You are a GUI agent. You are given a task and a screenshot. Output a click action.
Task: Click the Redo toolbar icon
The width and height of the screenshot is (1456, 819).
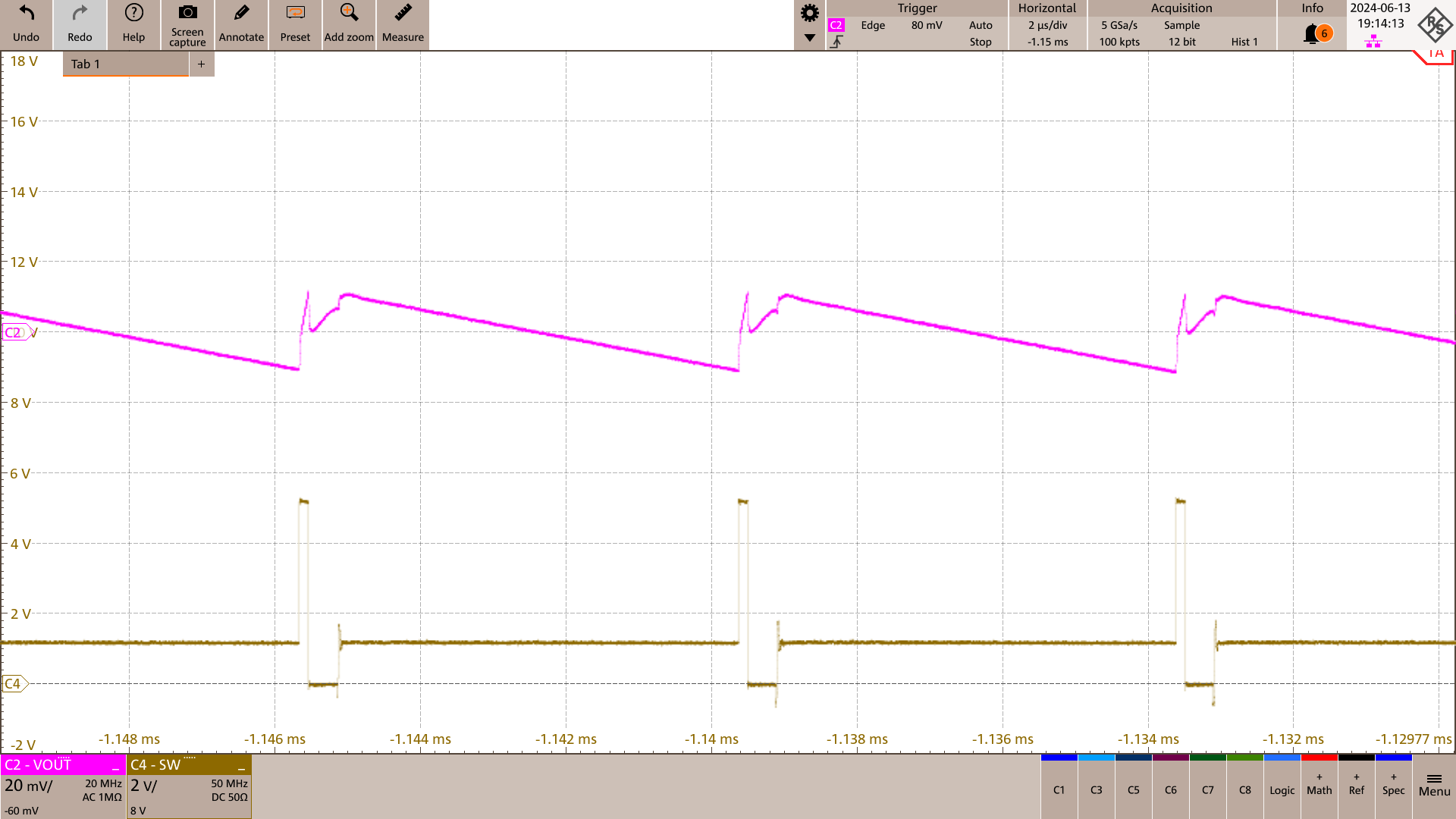(80, 25)
